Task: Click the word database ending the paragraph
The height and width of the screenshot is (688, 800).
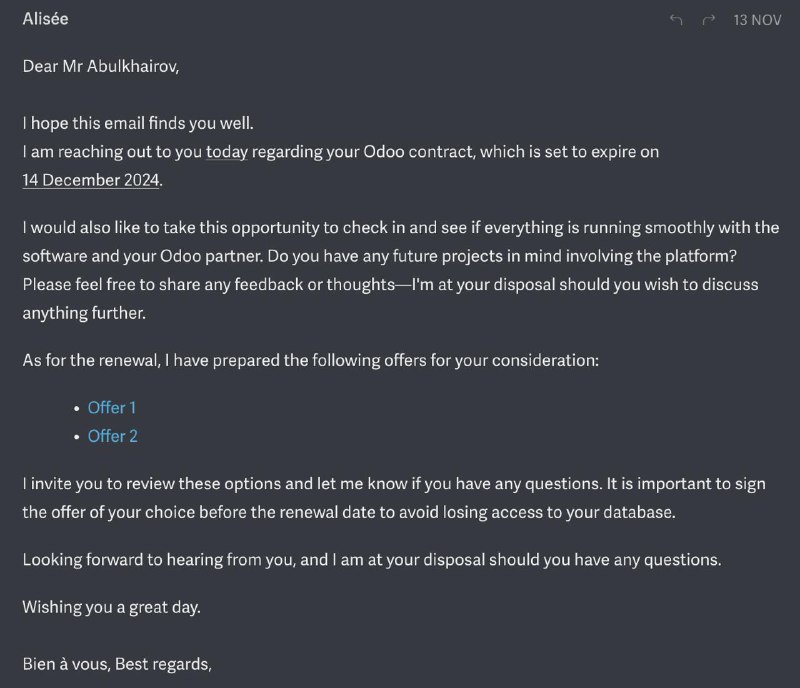Action: tap(639, 512)
